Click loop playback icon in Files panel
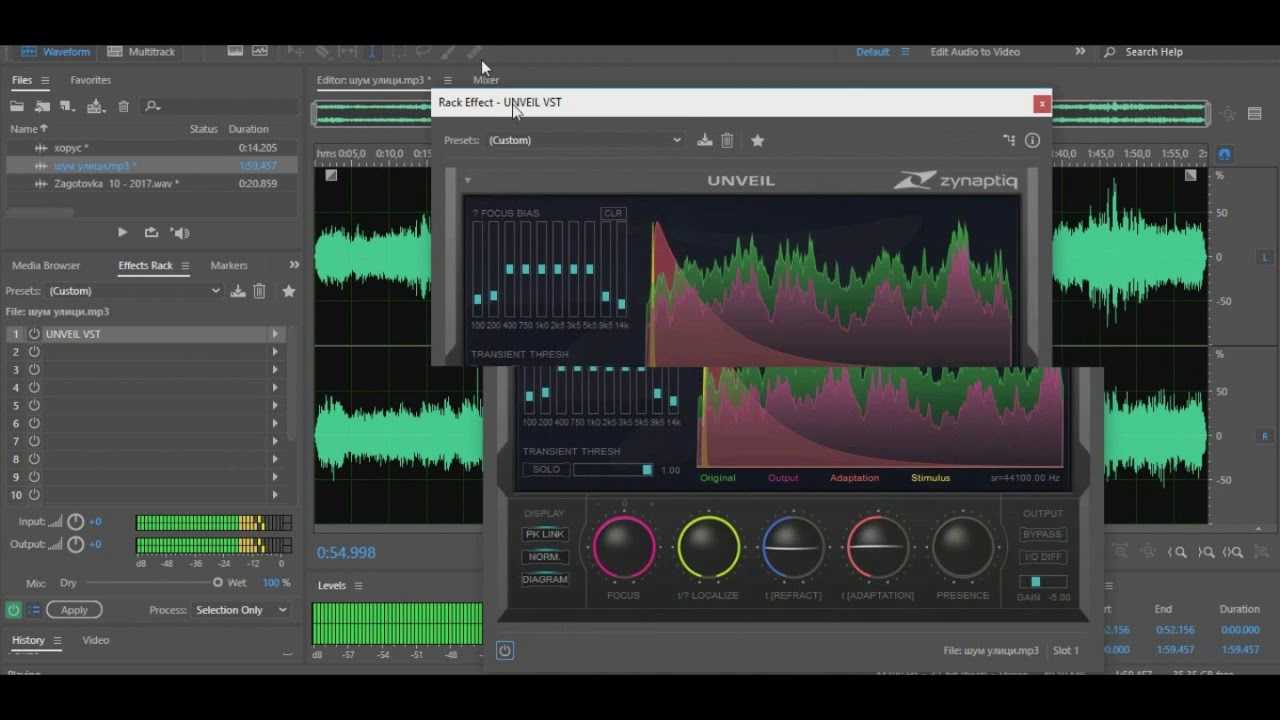 point(151,232)
